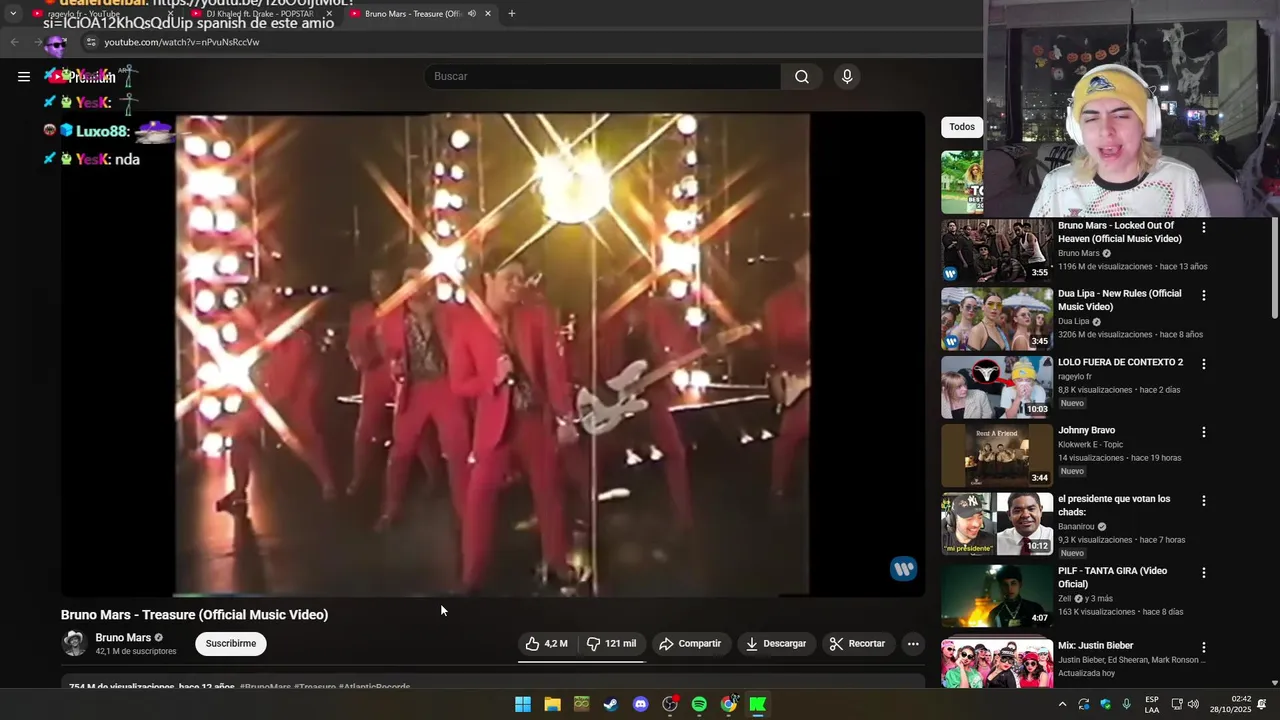1280x720 pixels.
Task: Open the tab search dropdown arrow
Action: pos(12,14)
